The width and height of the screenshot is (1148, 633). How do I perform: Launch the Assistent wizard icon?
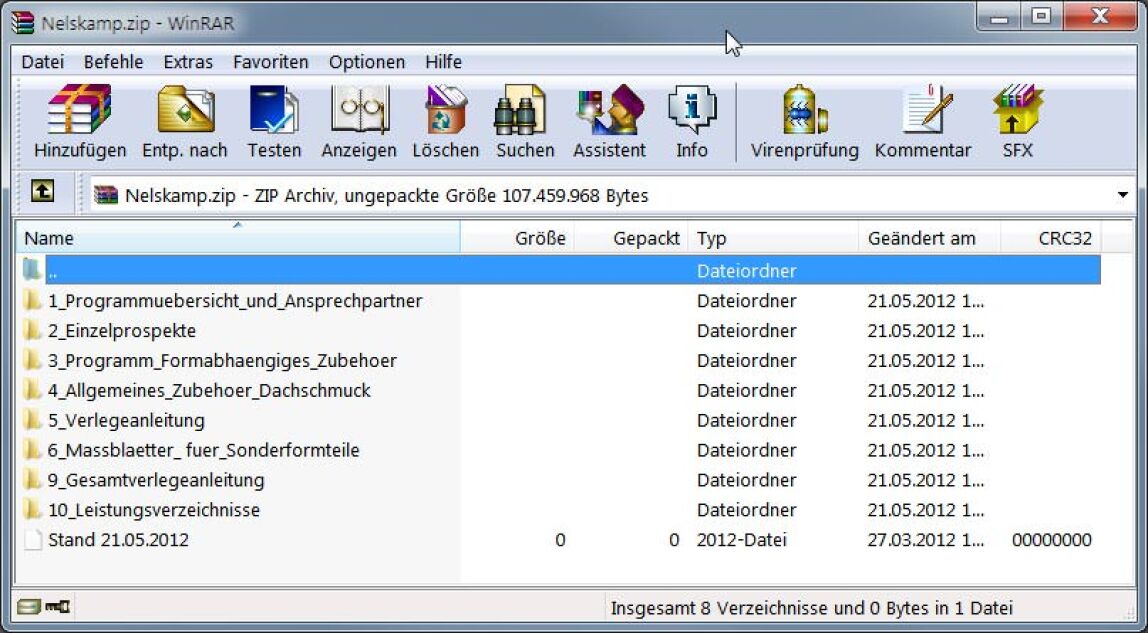pyautogui.click(x=609, y=110)
